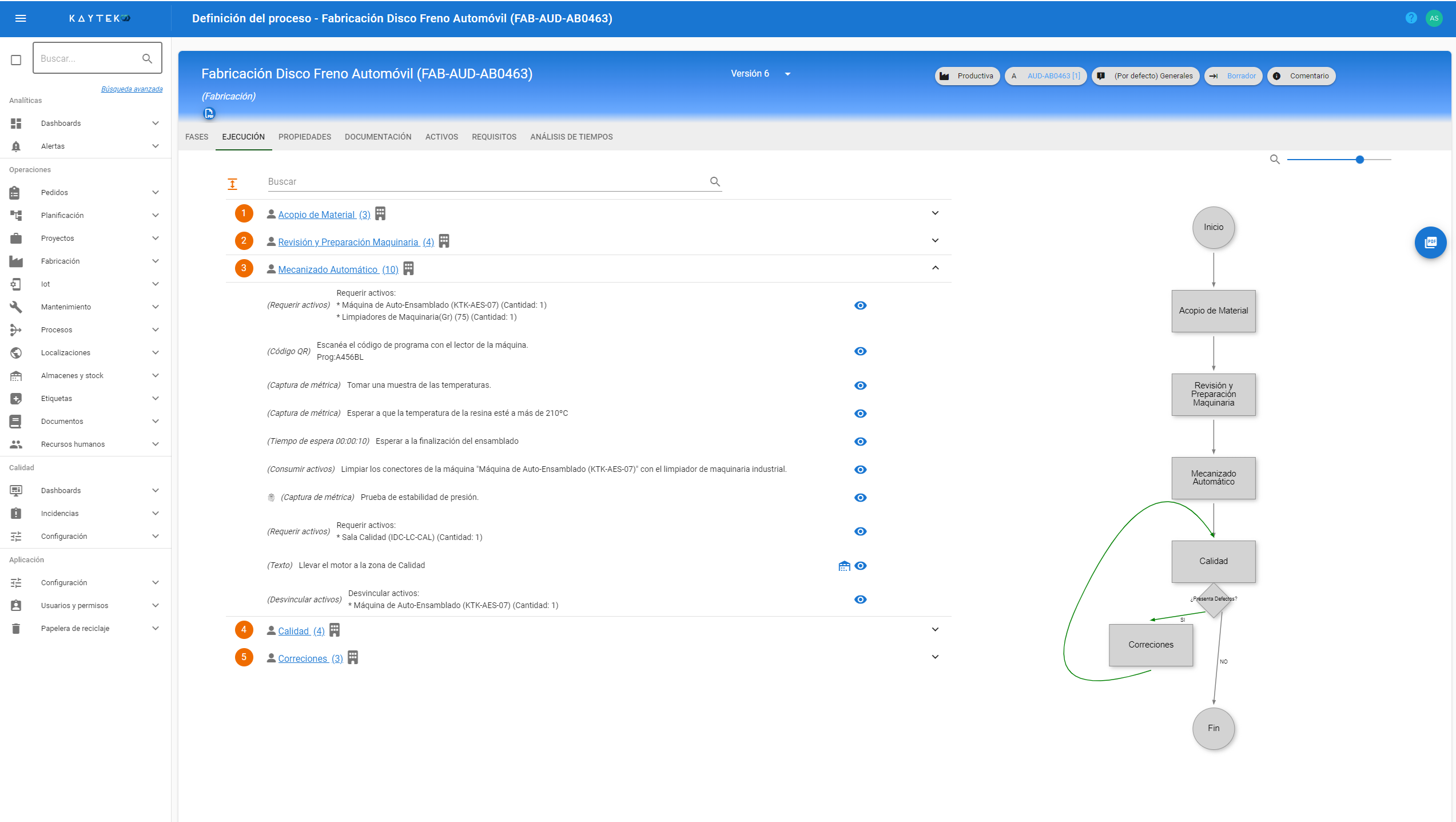Adjust the diagram zoom slider
This screenshot has height=822, width=1456.
pyautogui.click(x=1359, y=160)
